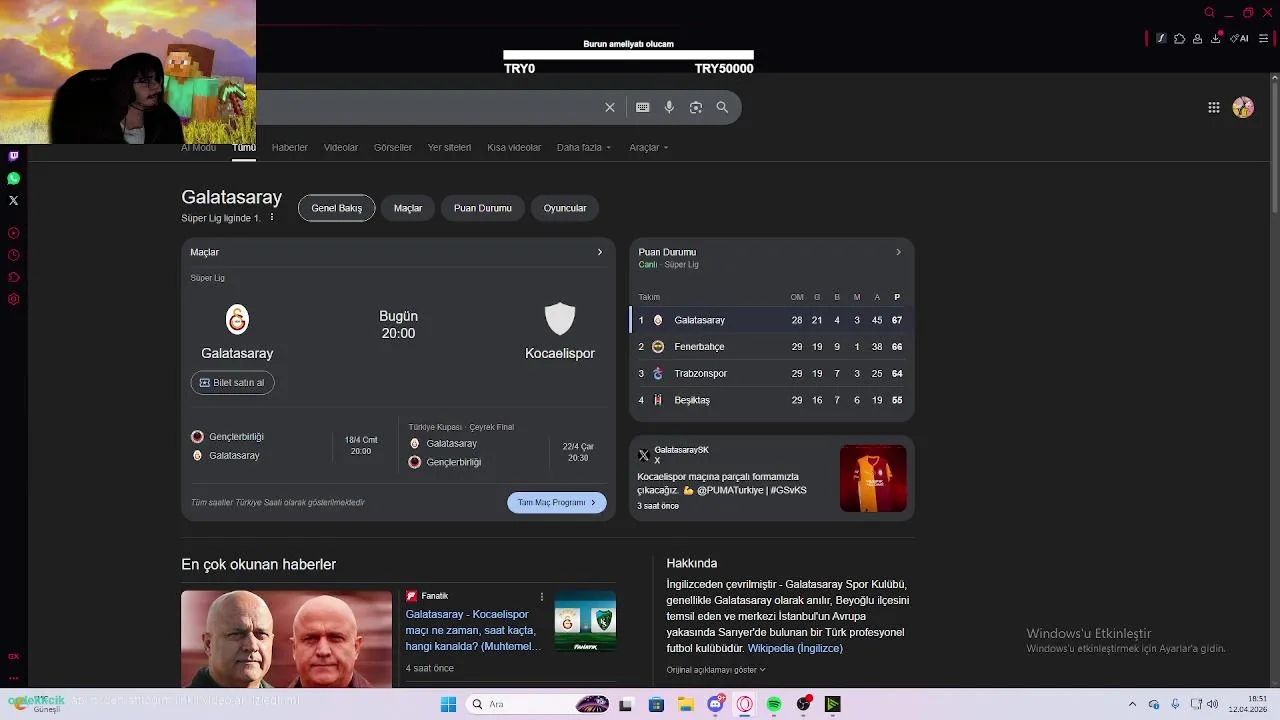1280x720 pixels.
Task: Open WhatsApp in Opera GX sidebar
Action: tap(13, 178)
